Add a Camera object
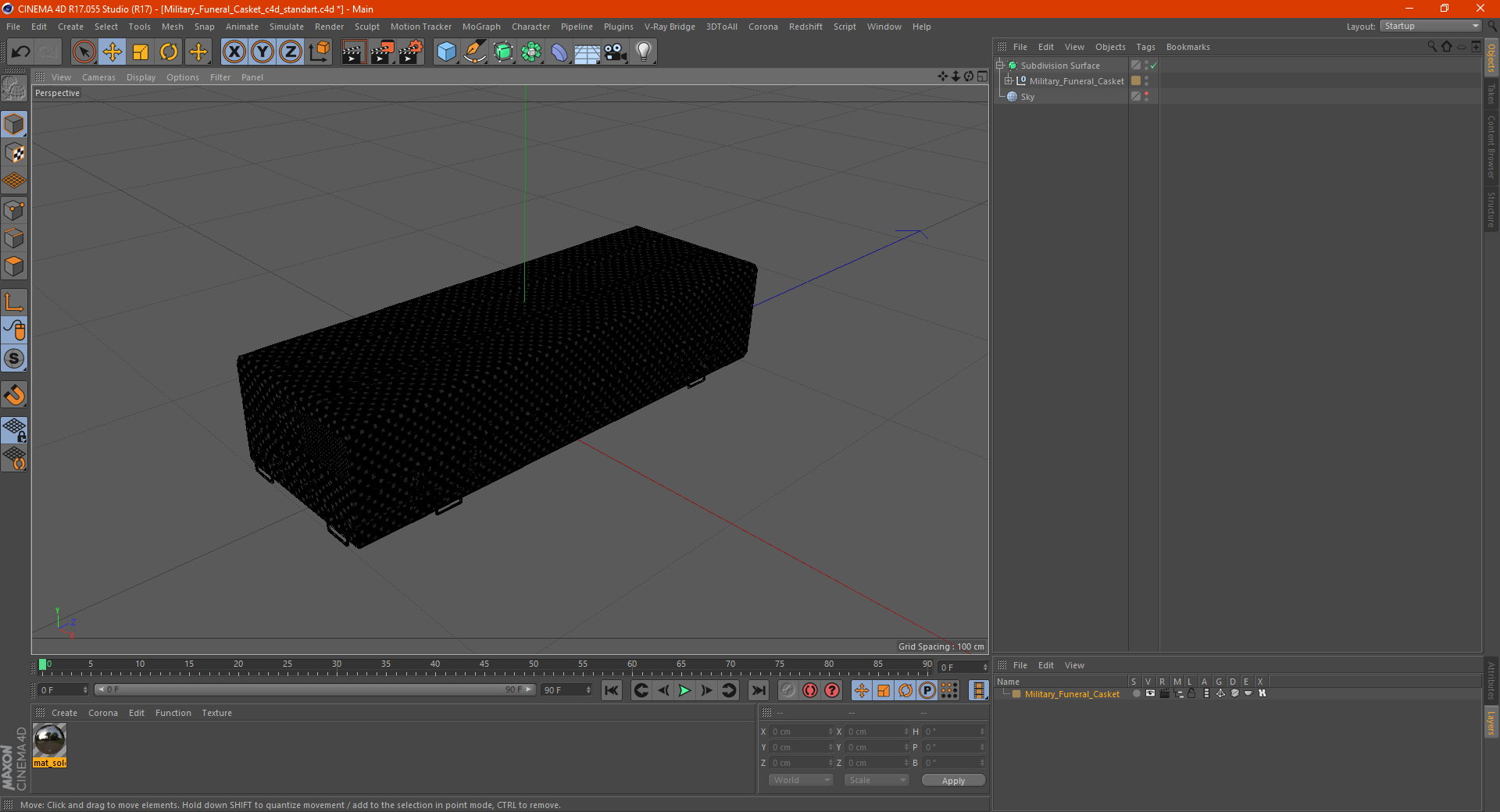1500x812 pixels. coord(616,52)
